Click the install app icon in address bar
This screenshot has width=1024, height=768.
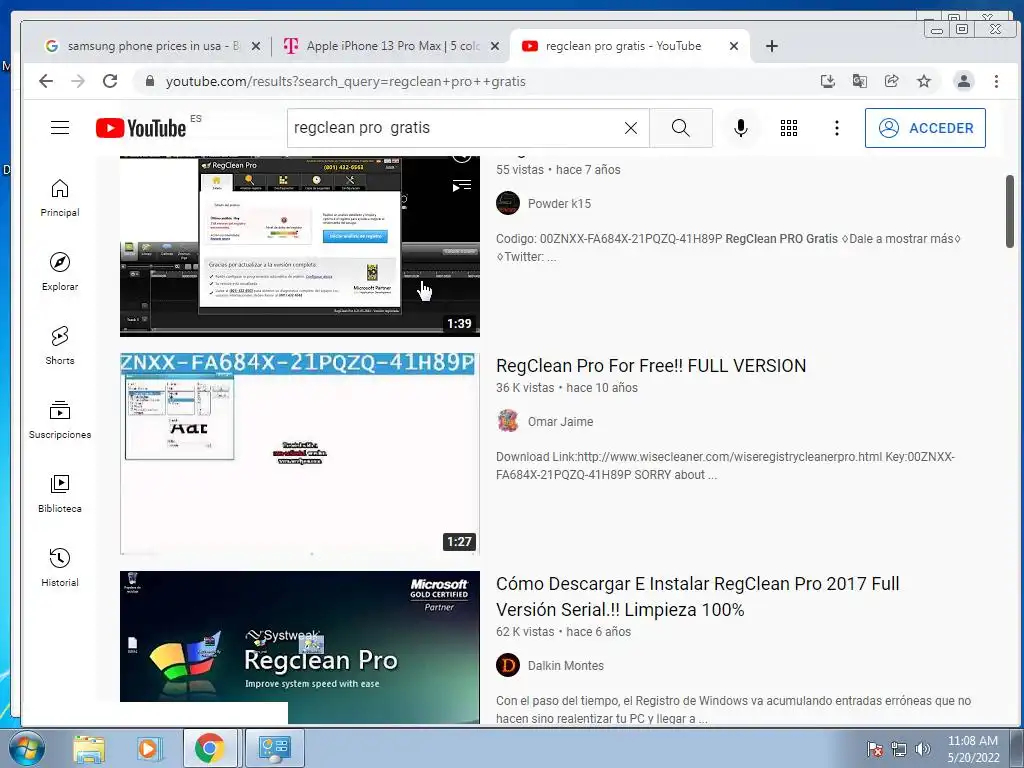pyautogui.click(x=827, y=81)
